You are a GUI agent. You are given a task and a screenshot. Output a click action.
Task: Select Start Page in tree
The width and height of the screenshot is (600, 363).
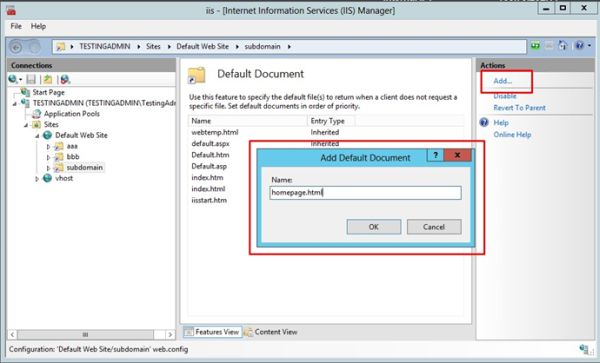[48, 92]
